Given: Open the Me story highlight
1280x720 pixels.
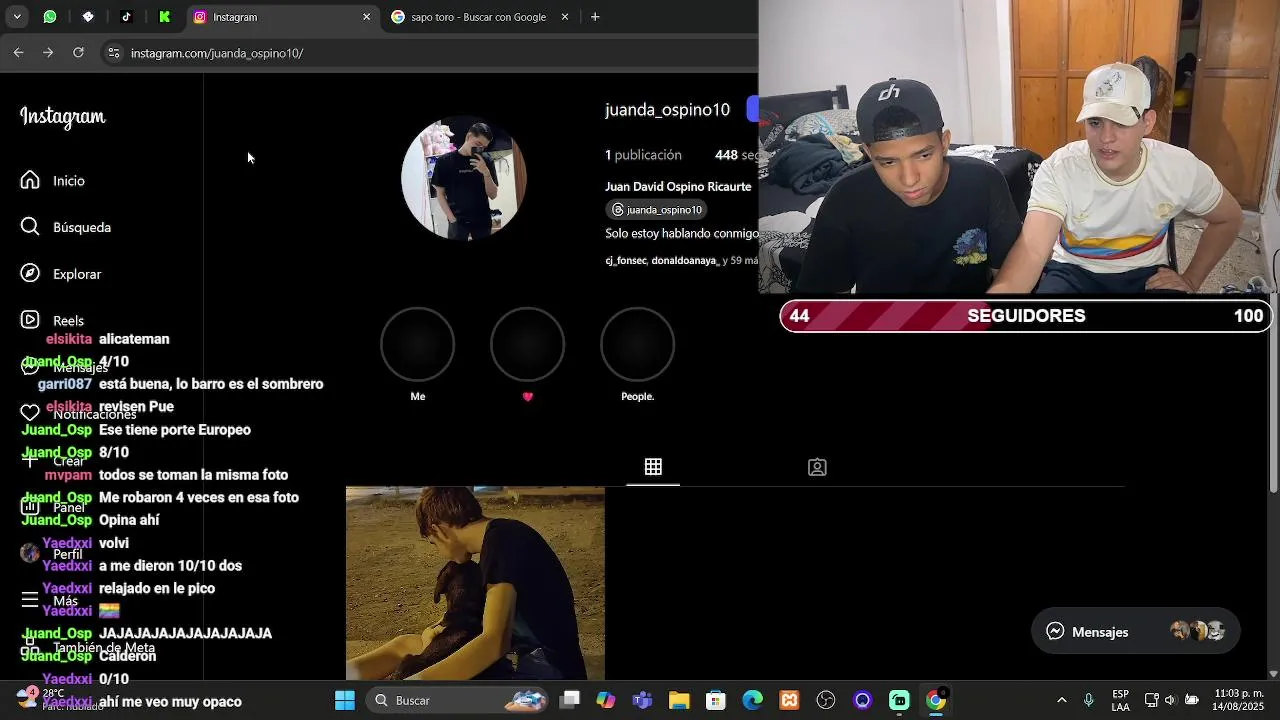Looking at the screenshot, I should click(417, 345).
